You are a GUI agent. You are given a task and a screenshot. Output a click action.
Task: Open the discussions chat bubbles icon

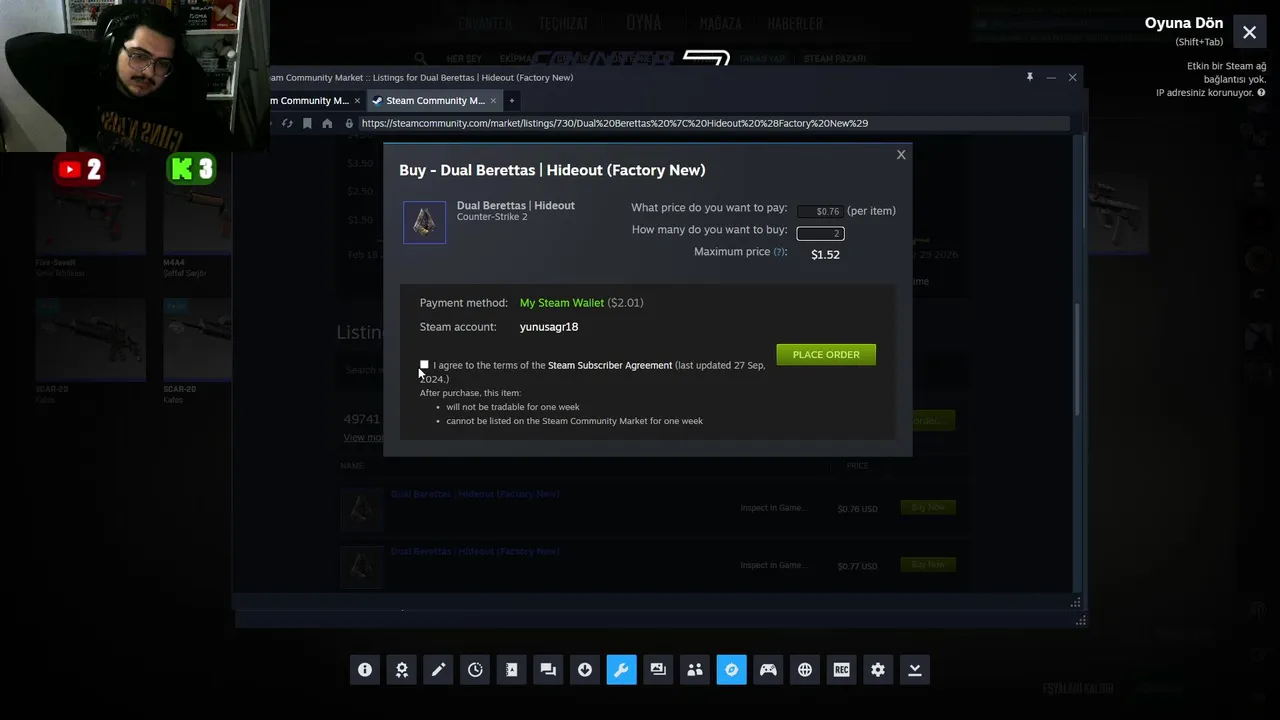tap(548, 670)
